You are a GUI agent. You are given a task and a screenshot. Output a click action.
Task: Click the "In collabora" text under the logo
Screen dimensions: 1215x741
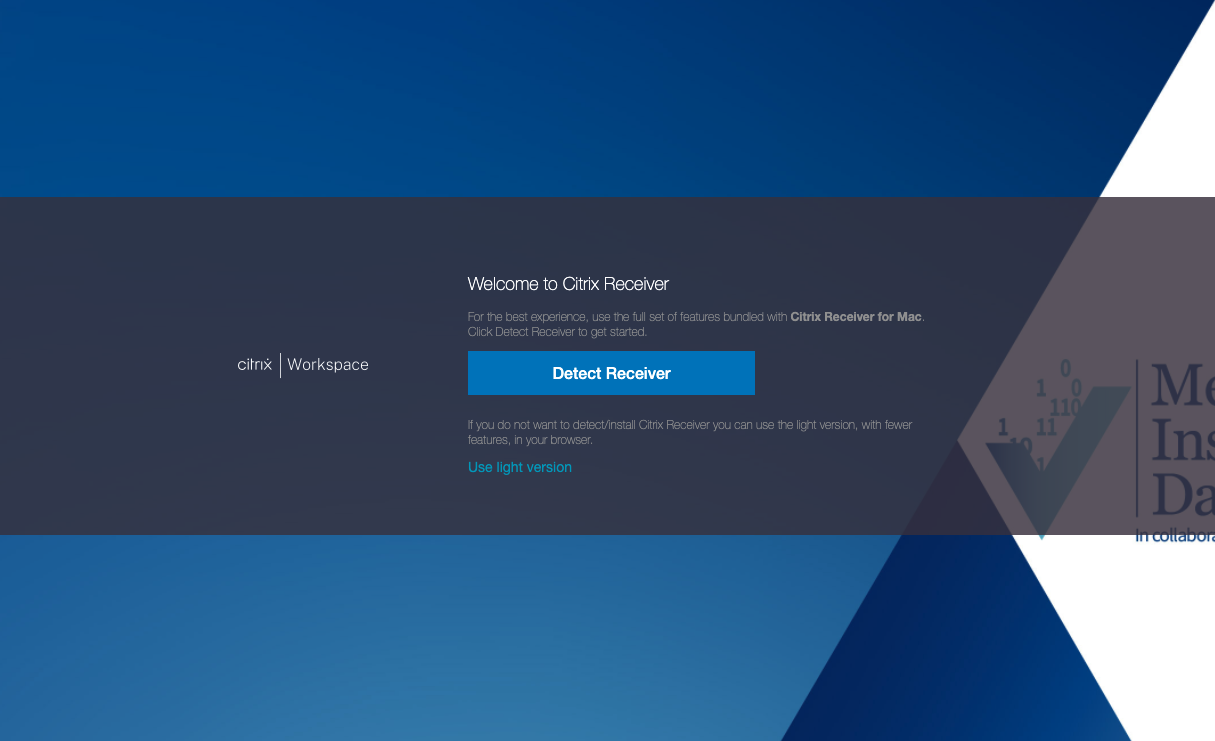[x=1174, y=536]
